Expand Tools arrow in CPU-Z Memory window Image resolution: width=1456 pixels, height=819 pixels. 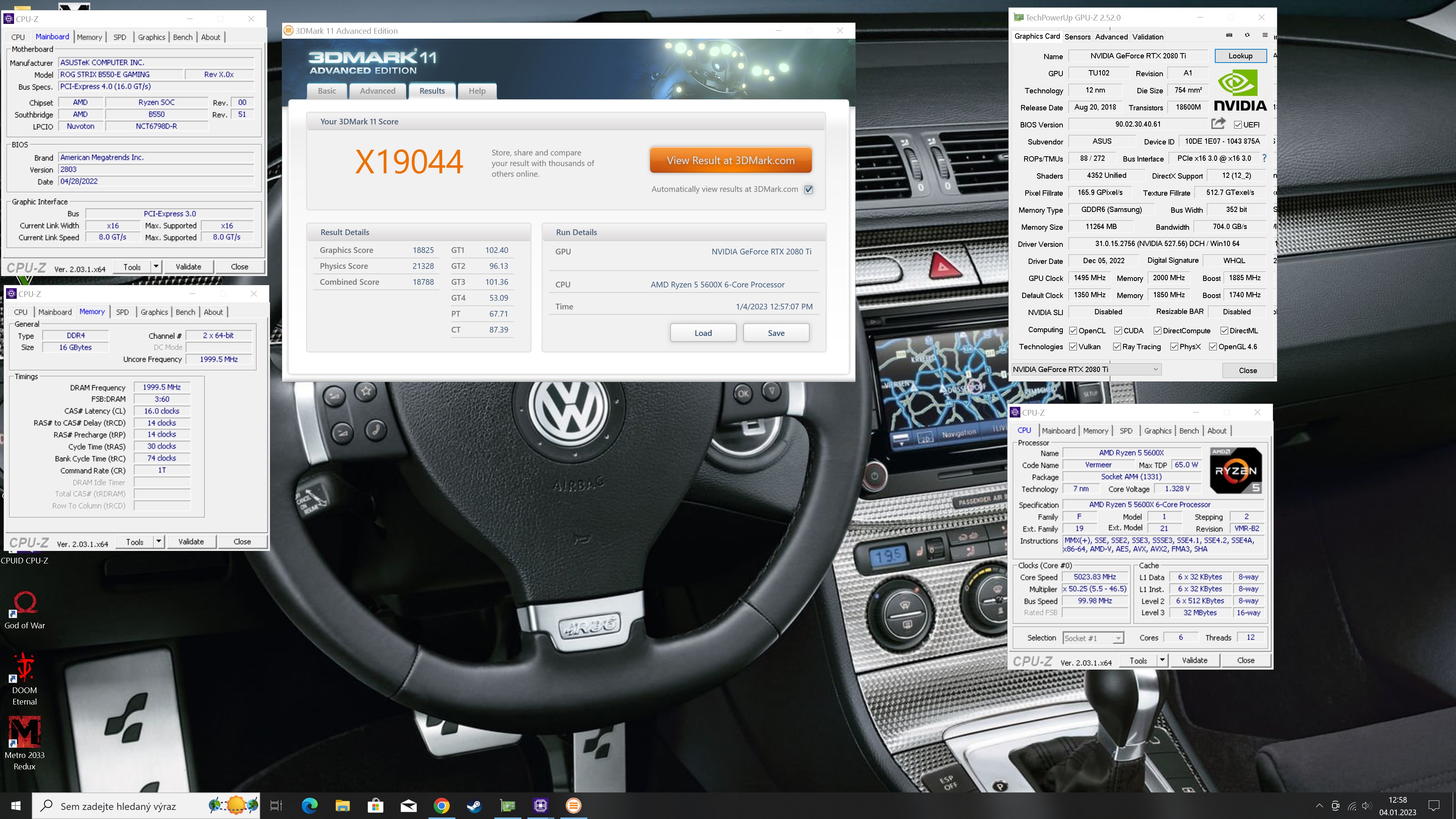tap(159, 541)
